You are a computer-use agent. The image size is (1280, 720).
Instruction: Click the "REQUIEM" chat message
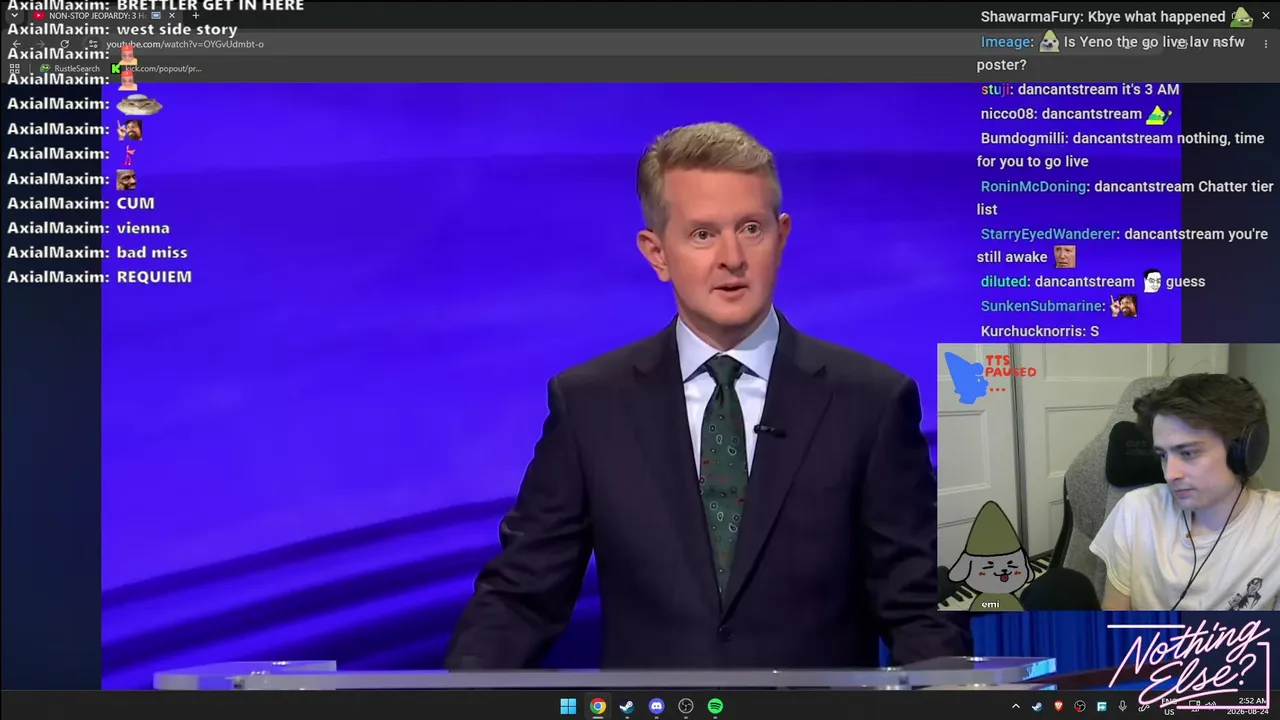154,277
